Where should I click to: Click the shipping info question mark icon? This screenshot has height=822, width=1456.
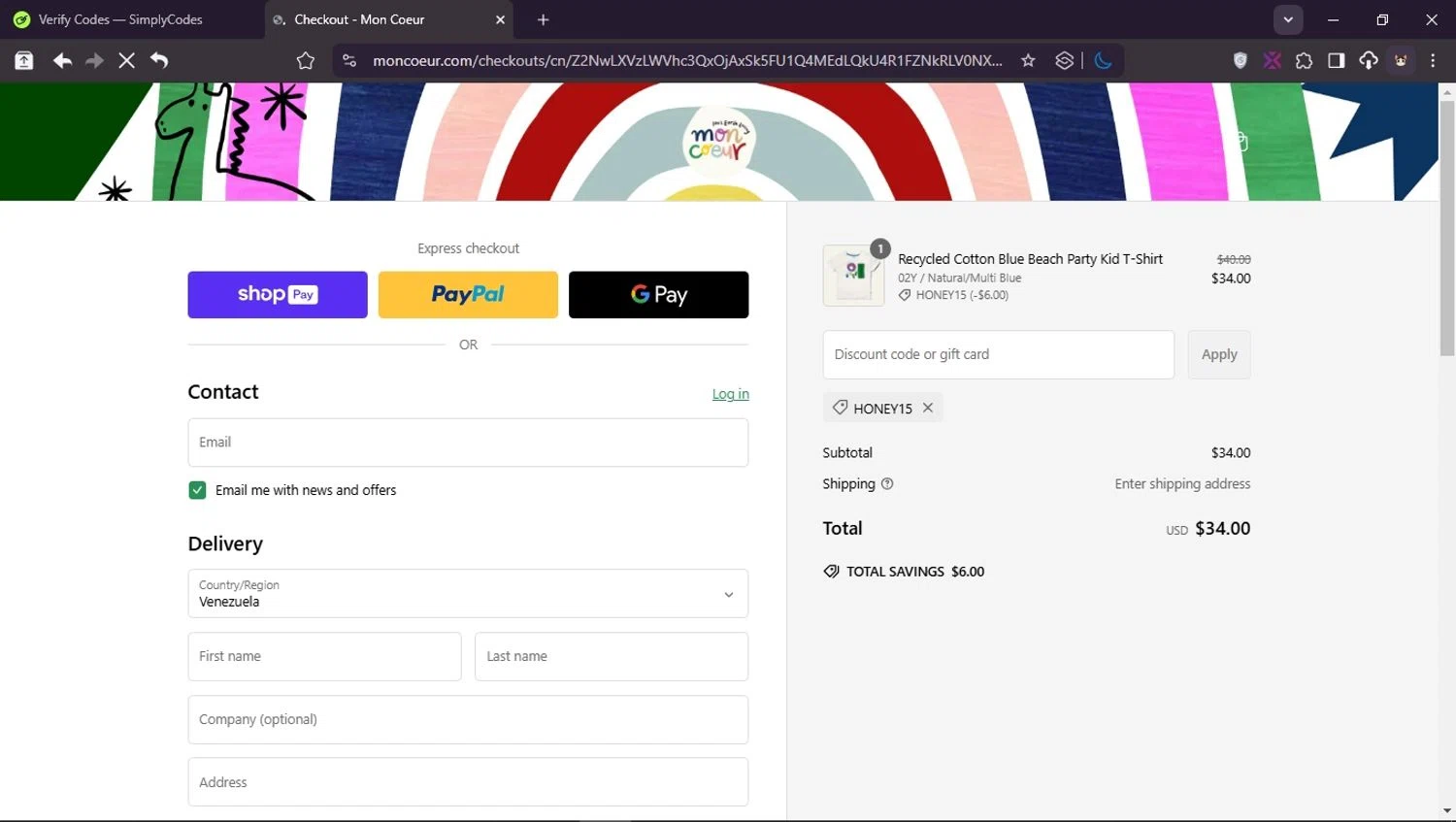[887, 483]
